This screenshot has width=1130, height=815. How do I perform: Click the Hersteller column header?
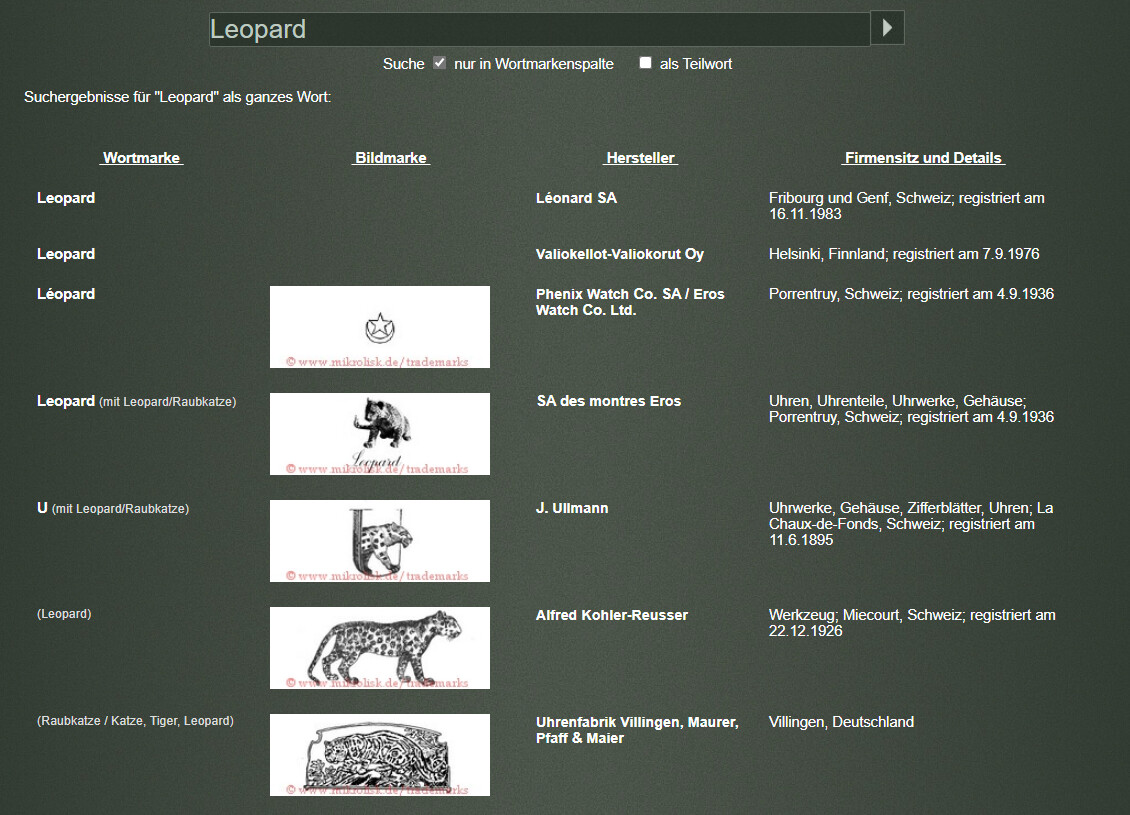coord(640,158)
